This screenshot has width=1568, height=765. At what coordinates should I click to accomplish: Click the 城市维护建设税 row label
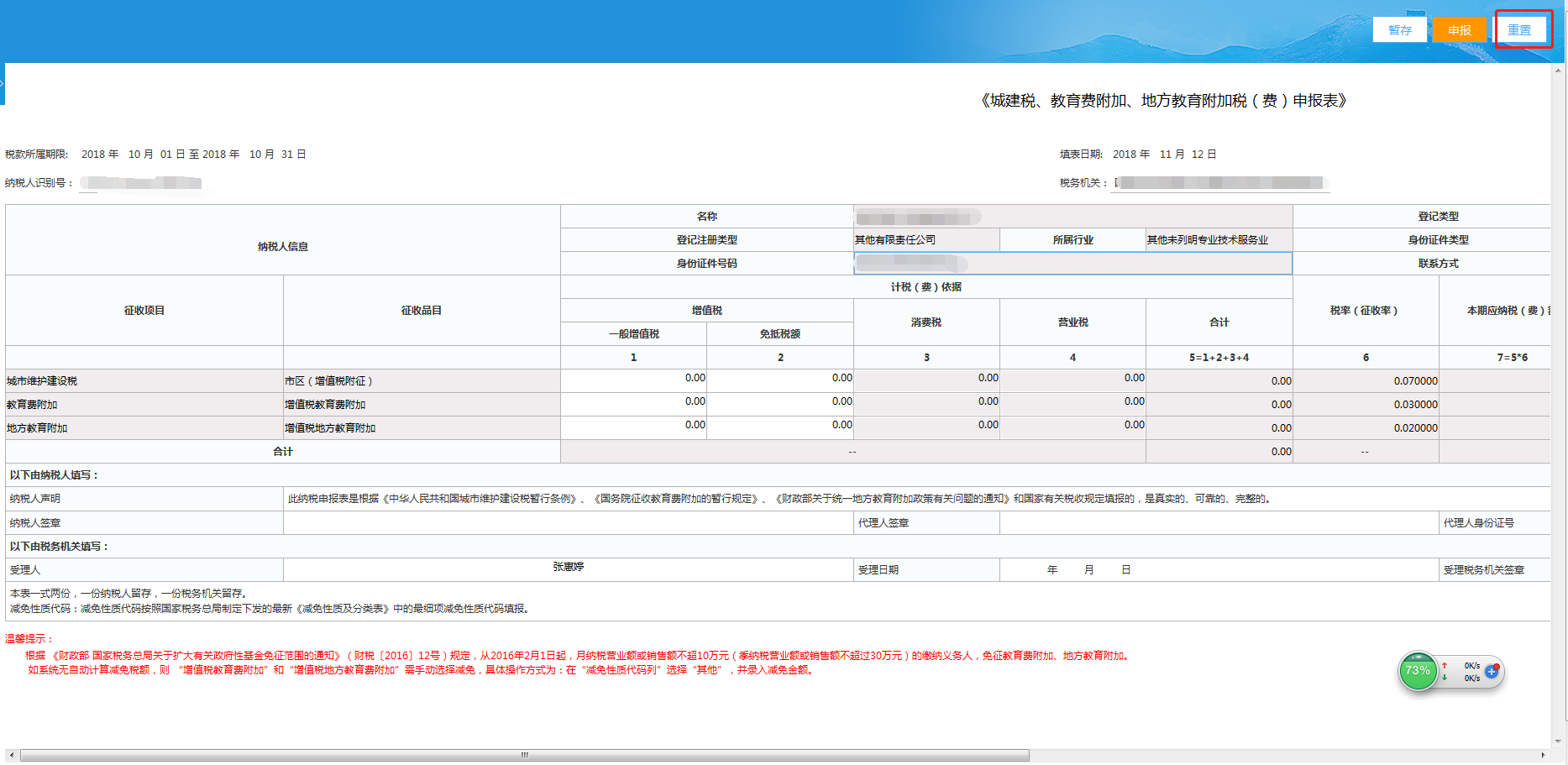point(144,380)
